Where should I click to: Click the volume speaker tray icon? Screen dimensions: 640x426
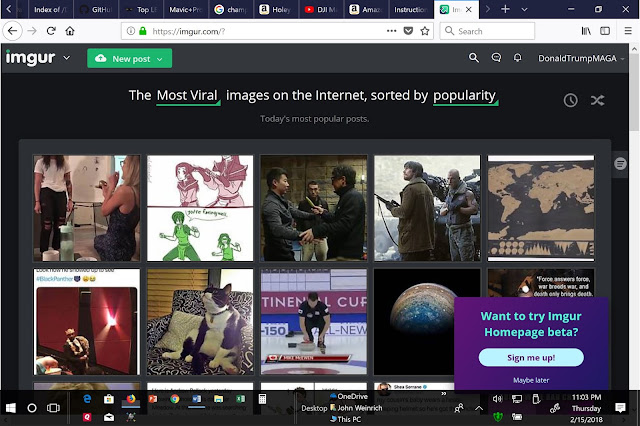(x=497, y=399)
